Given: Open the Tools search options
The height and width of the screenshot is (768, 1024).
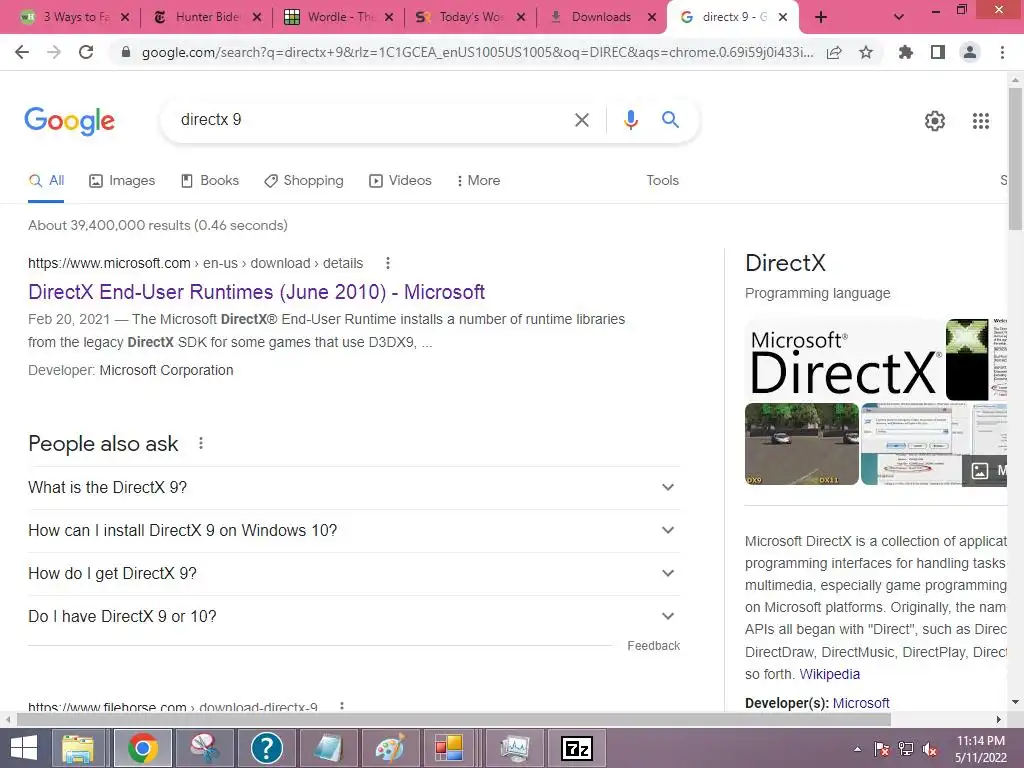Looking at the screenshot, I should [662, 181].
